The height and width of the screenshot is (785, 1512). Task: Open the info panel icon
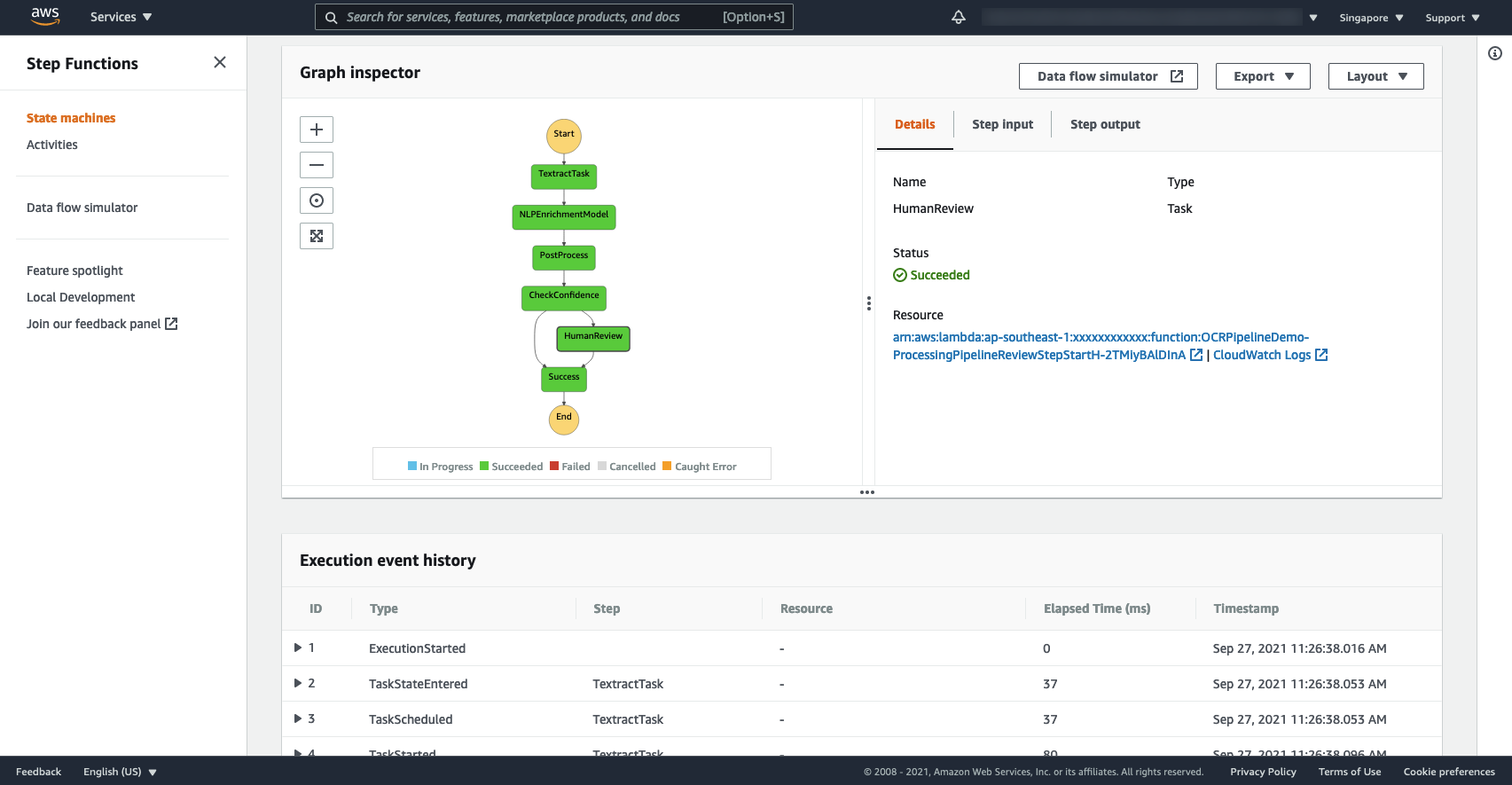coord(1495,53)
